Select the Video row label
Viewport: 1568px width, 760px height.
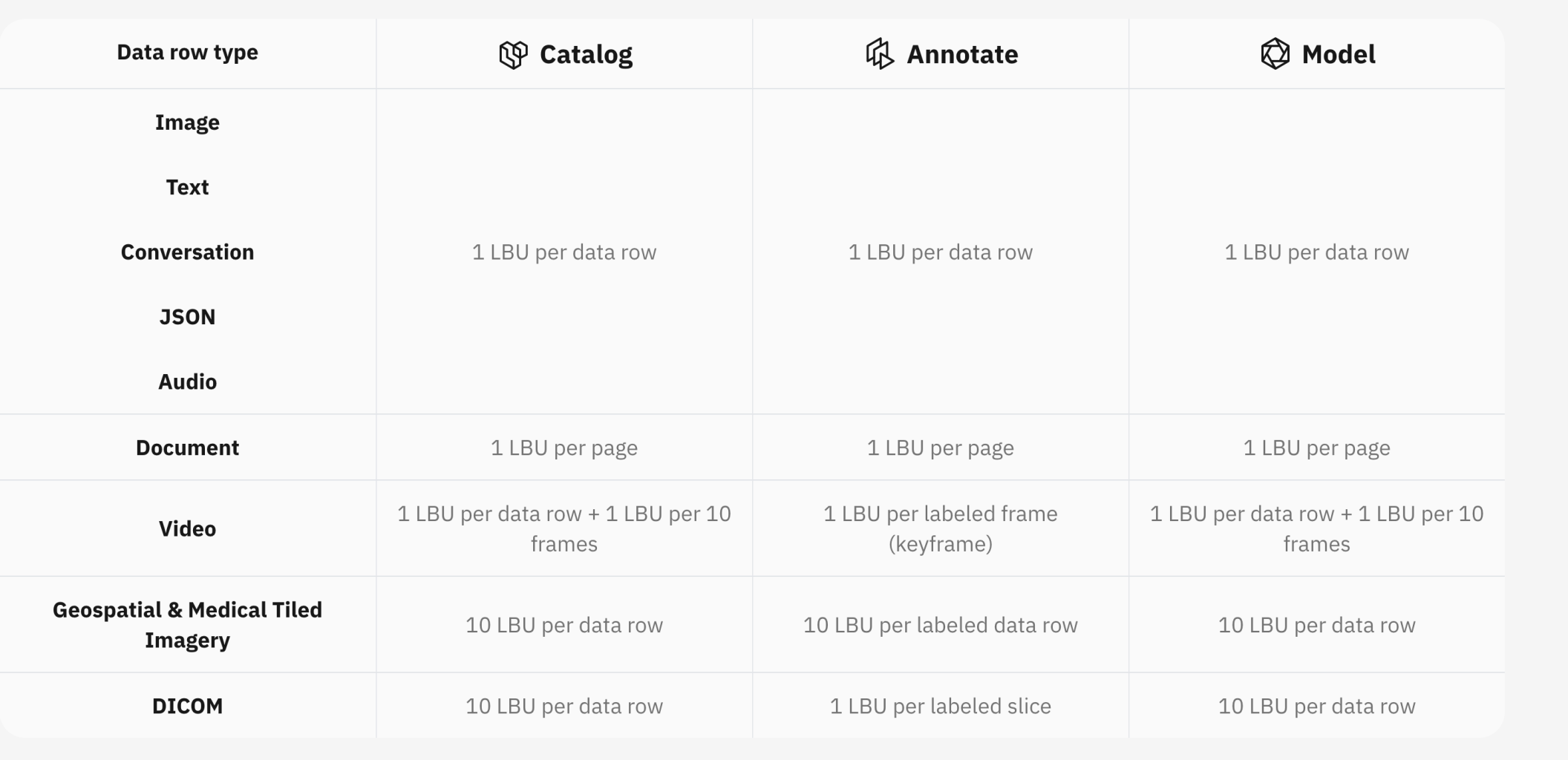[187, 528]
